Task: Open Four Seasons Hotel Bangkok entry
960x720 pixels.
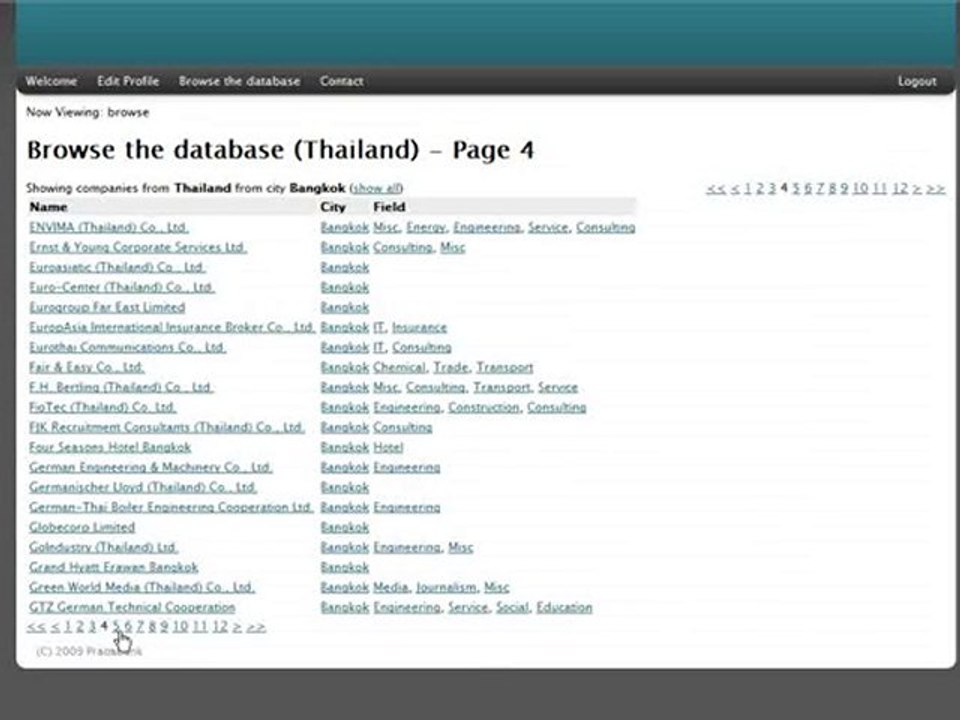Action: pos(110,448)
